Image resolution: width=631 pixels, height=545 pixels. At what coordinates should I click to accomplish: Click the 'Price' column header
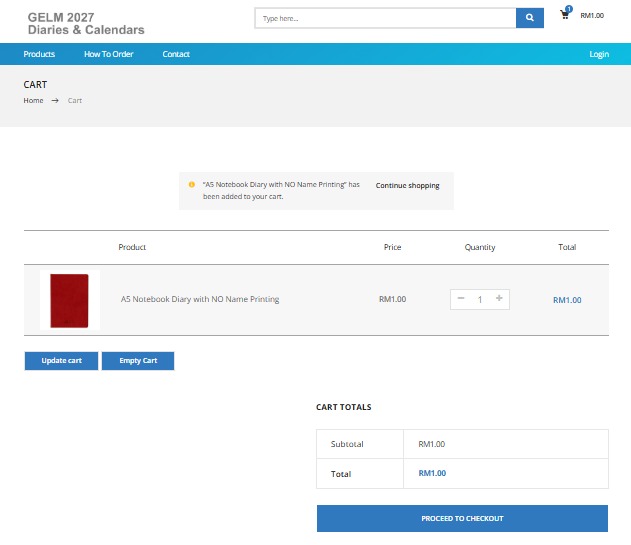[392, 247]
